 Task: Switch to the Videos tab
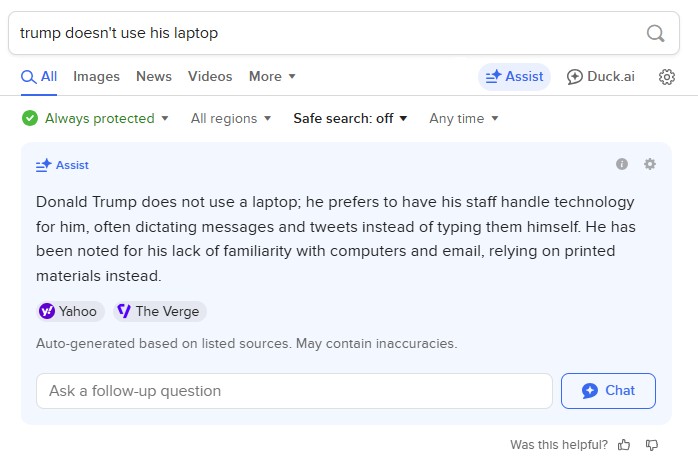coord(210,77)
